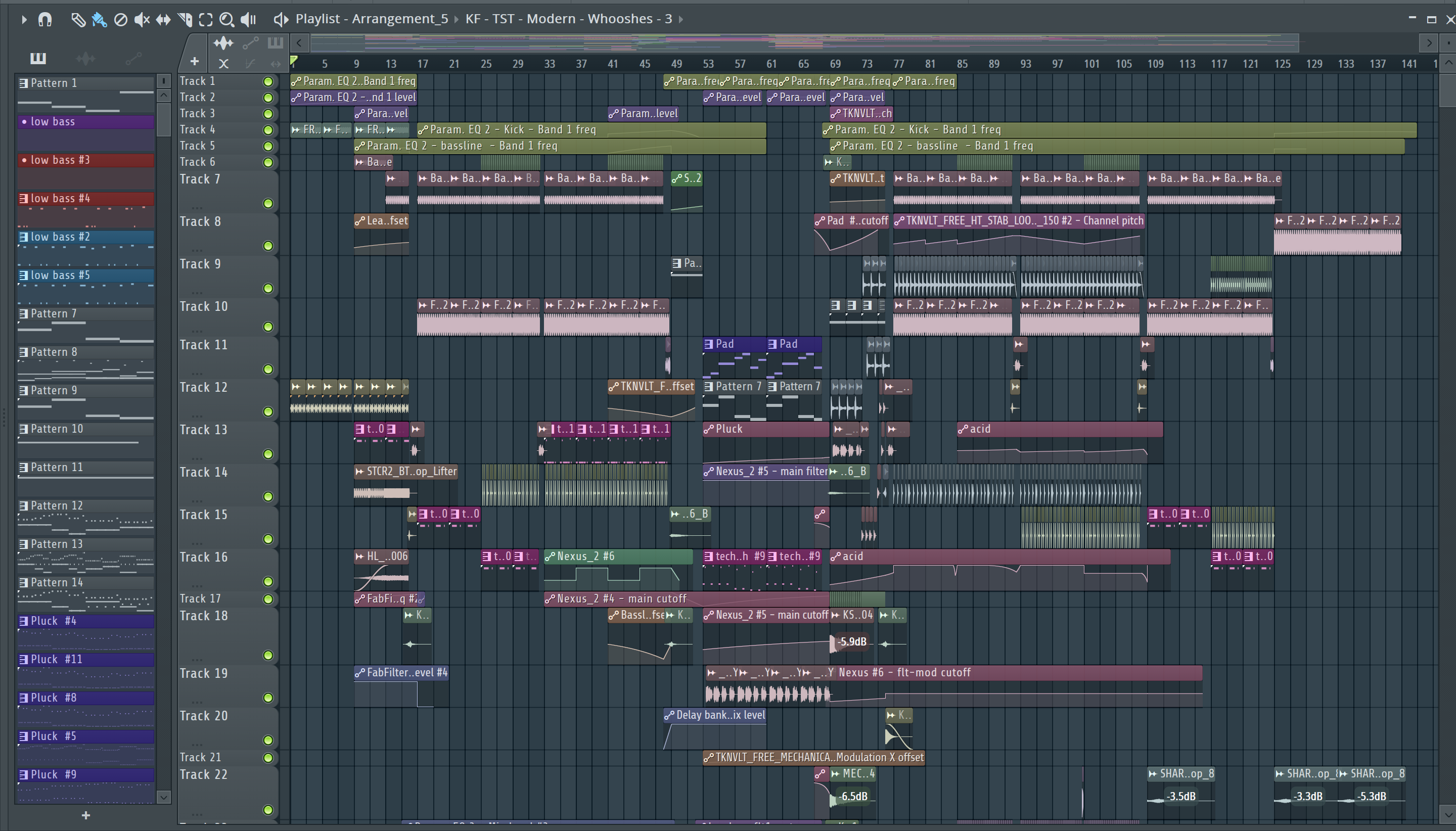Show audio clips in the picker panel
This screenshot has height=831, width=1456.
click(85, 58)
